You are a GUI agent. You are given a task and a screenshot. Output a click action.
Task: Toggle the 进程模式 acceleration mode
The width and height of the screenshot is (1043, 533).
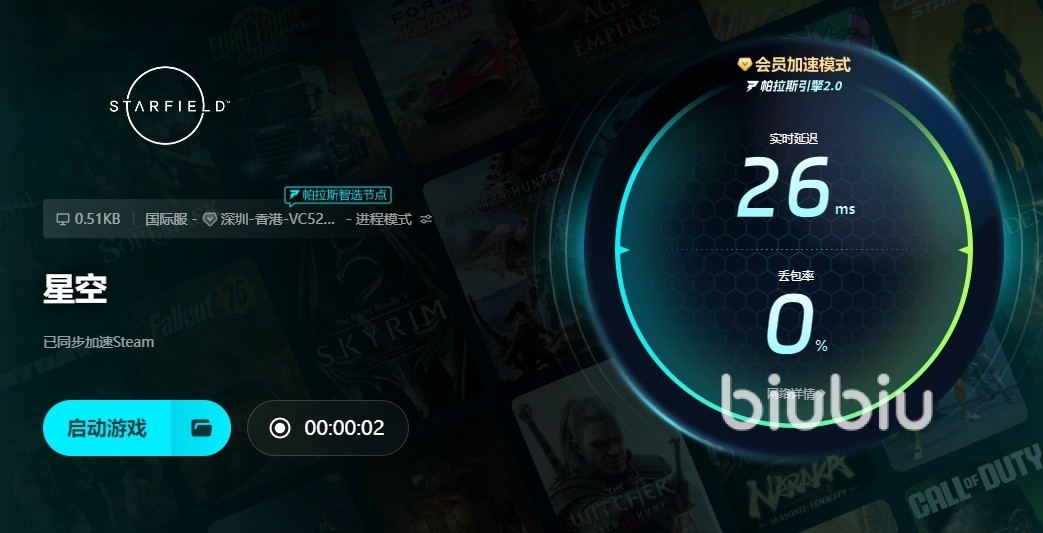384,219
